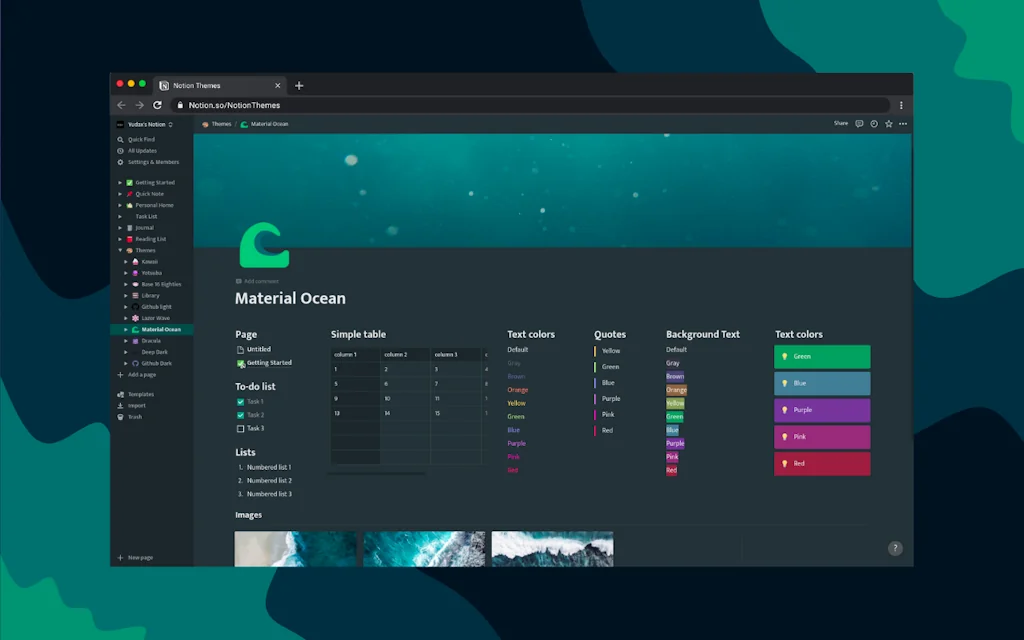The height and width of the screenshot is (640, 1024).
Task: Open the Yudax's Notion workspace switcher
Action: 145,124
